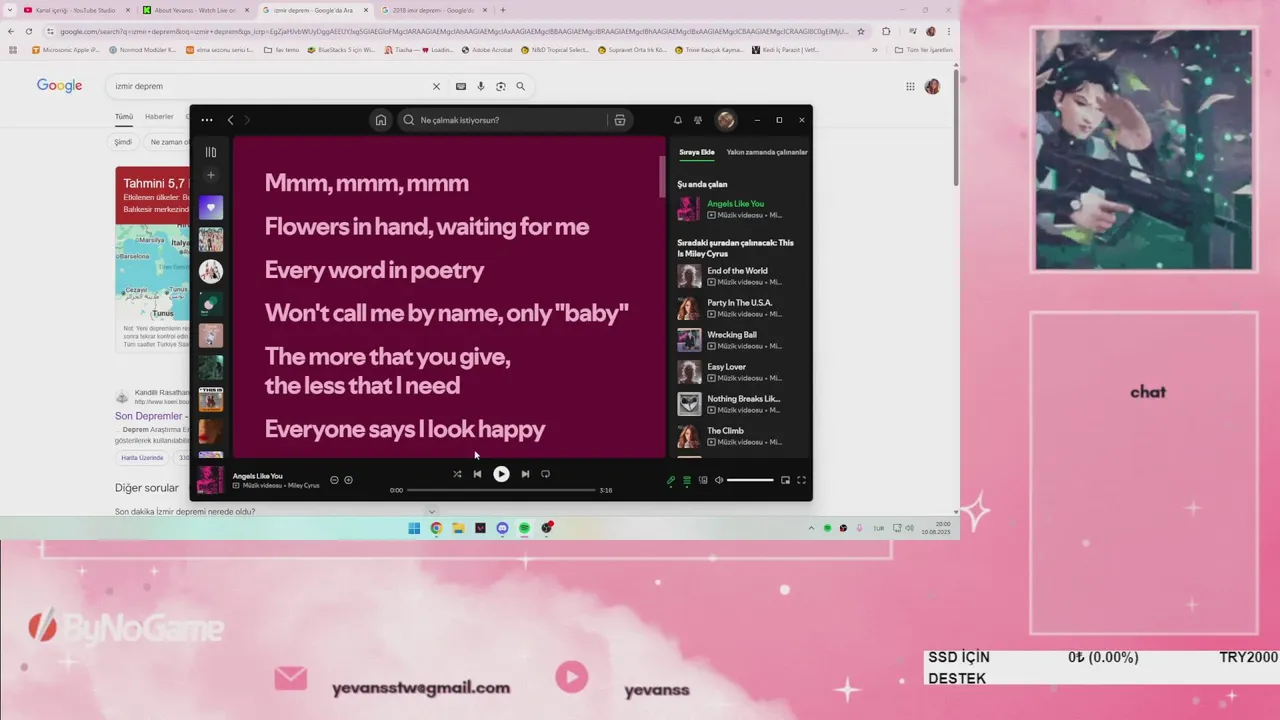Click lyric Everyone says I look happy
Image resolution: width=1280 pixels, height=720 pixels.
click(x=405, y=429)
